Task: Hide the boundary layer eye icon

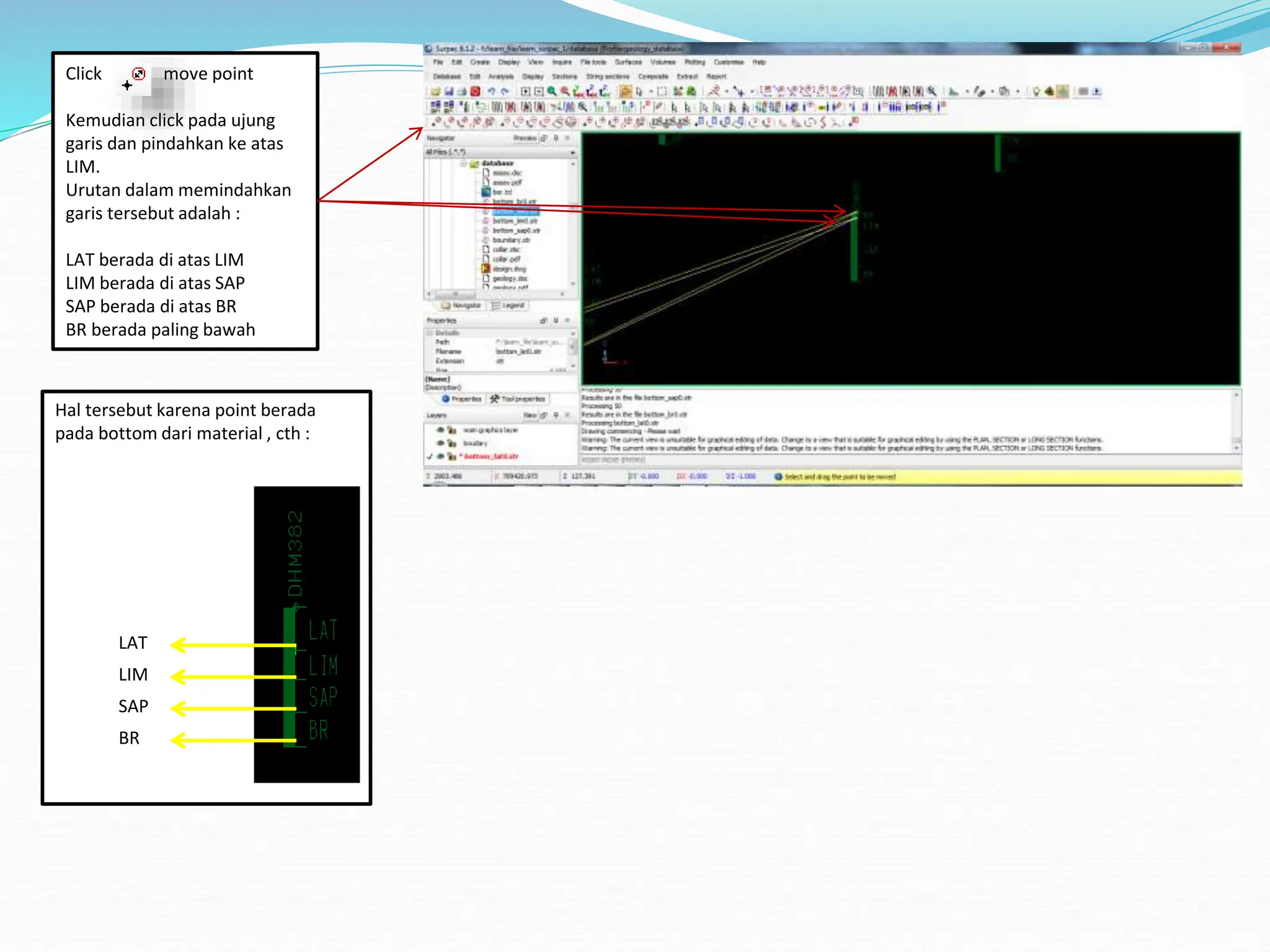Action: [440, 443]
